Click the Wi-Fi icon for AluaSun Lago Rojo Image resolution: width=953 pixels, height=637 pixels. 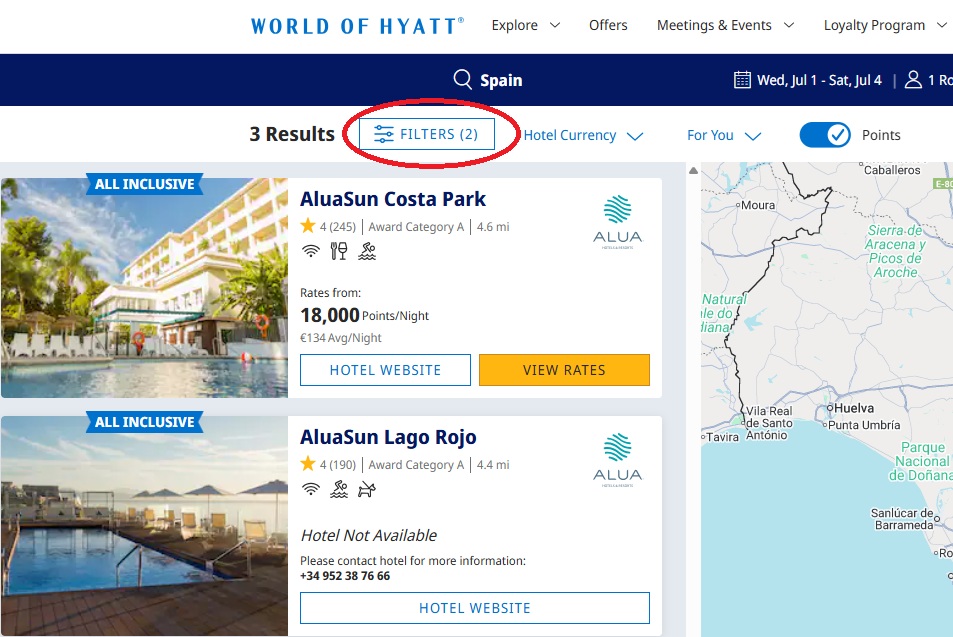click(311, 489)
